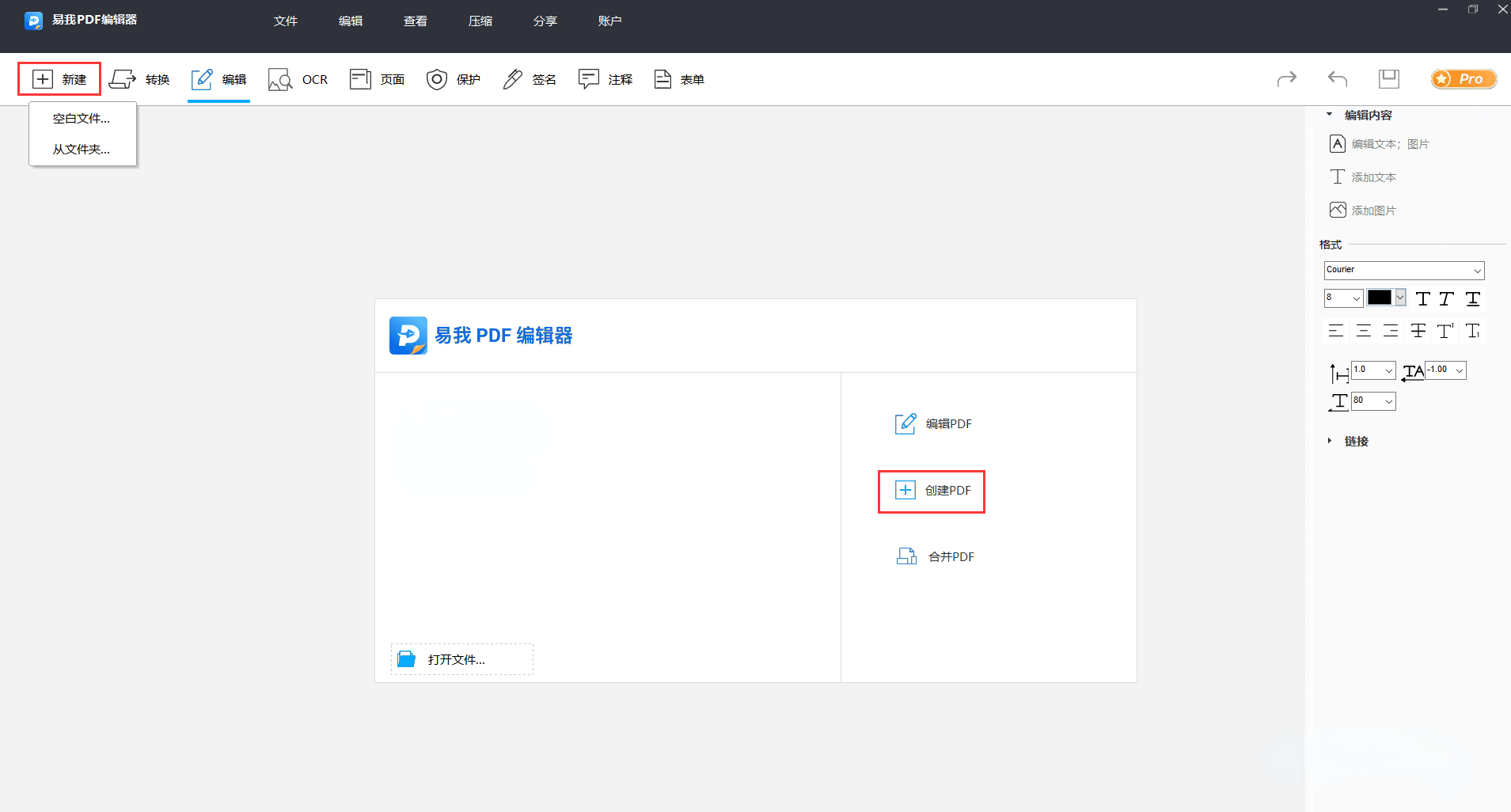This screenshot has width=1511, height=812.
Task: Open the text color dropdown arrow
Action: [x=1400, y=298]
